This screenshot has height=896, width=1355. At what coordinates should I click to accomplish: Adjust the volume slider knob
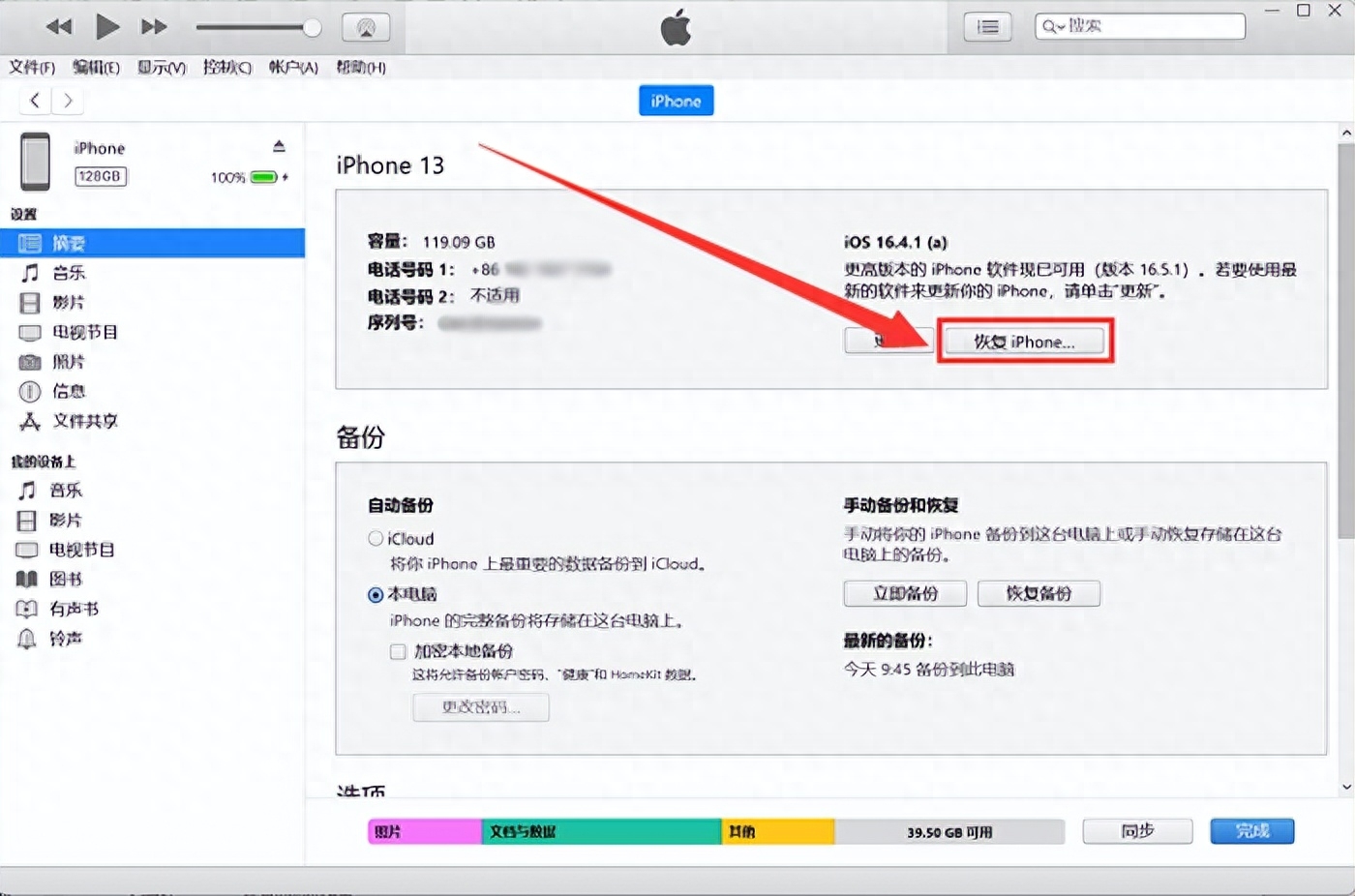[x=312, y=28]
